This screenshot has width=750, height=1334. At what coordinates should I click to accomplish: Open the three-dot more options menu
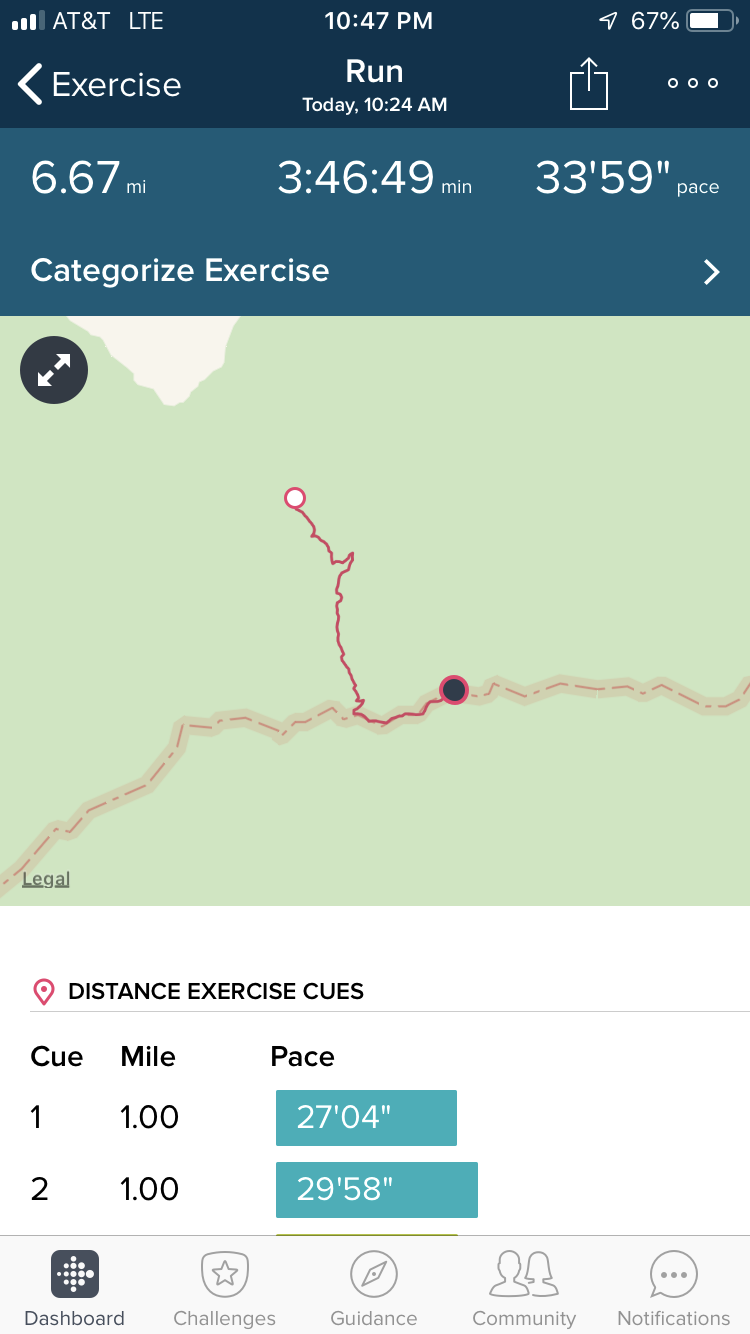693,84
